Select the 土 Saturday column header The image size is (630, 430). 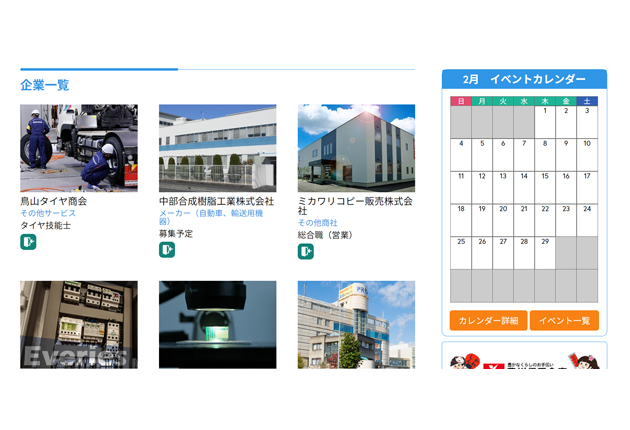click(x=587, y=101)
